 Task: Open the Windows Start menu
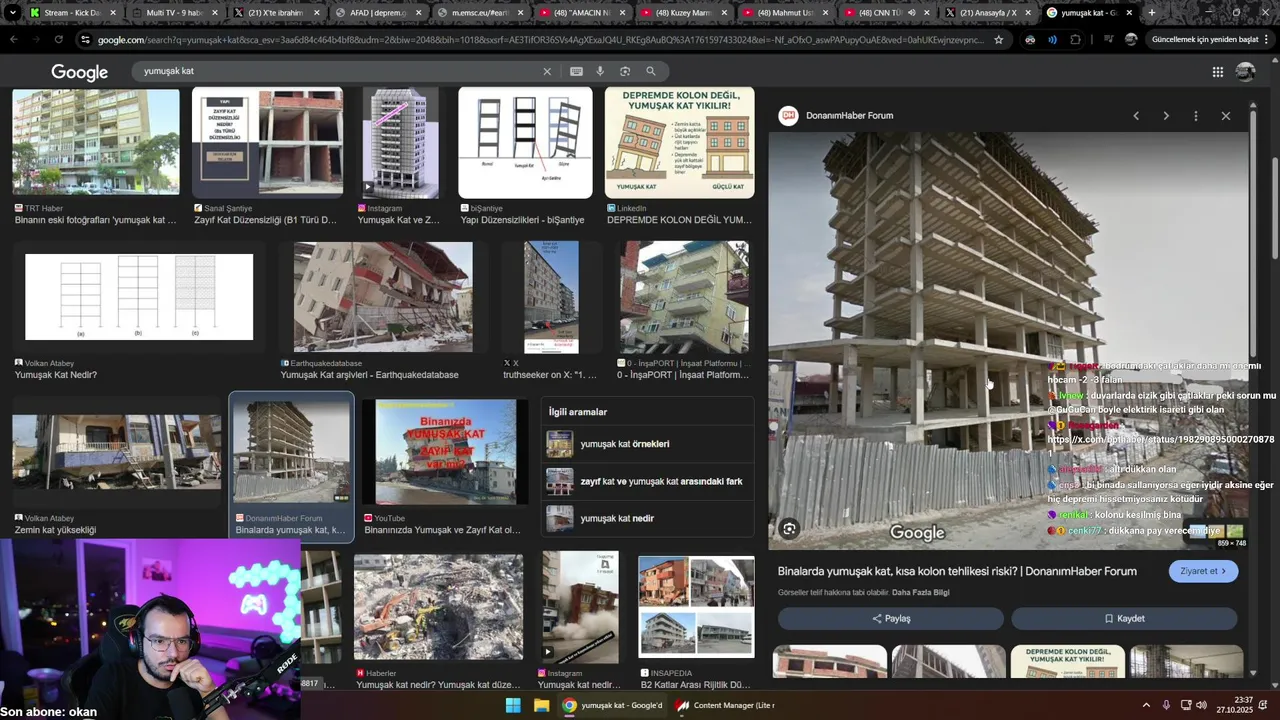(x=513, y=705)
